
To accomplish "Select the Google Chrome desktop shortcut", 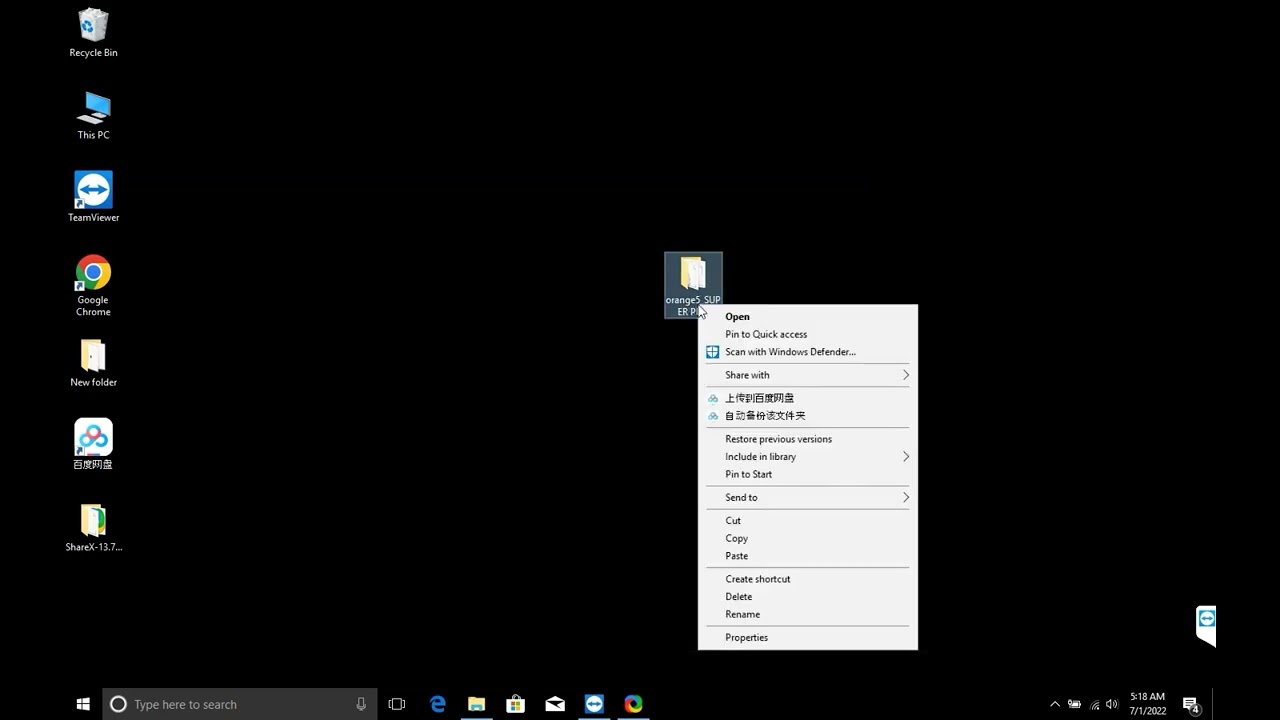I will 93,285.
